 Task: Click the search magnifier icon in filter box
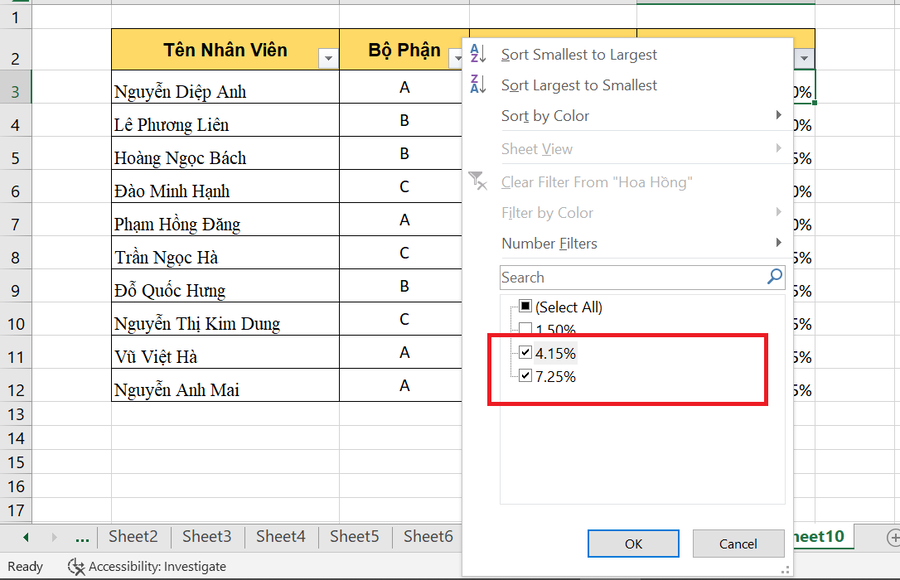point(774,277)
